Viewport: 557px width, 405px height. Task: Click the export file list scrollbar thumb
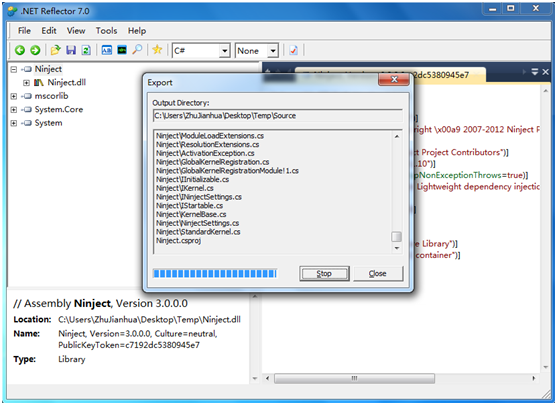pos(396,237)
